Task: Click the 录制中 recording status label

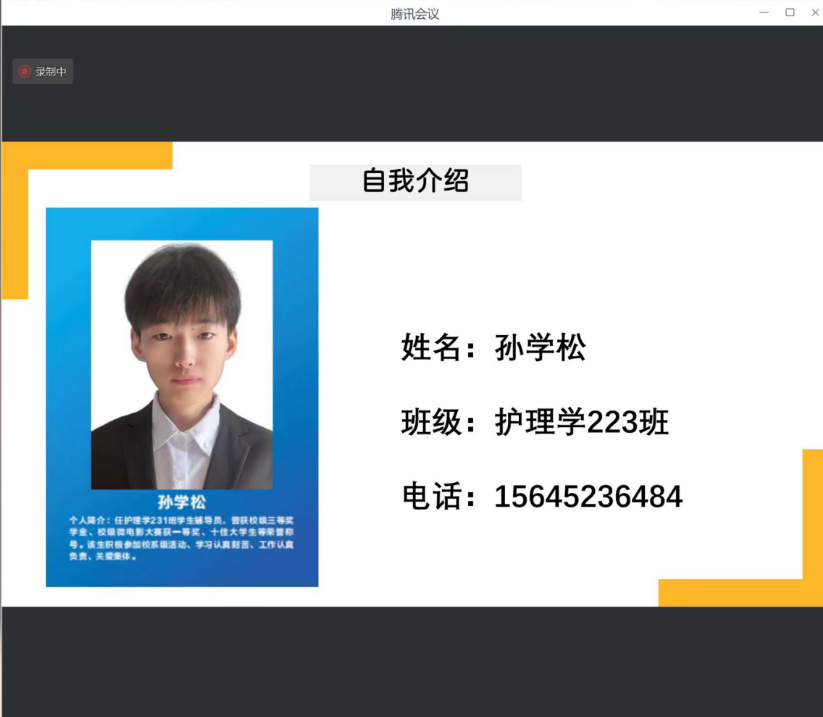Action: pyautogui.click(x=51, y=72)
